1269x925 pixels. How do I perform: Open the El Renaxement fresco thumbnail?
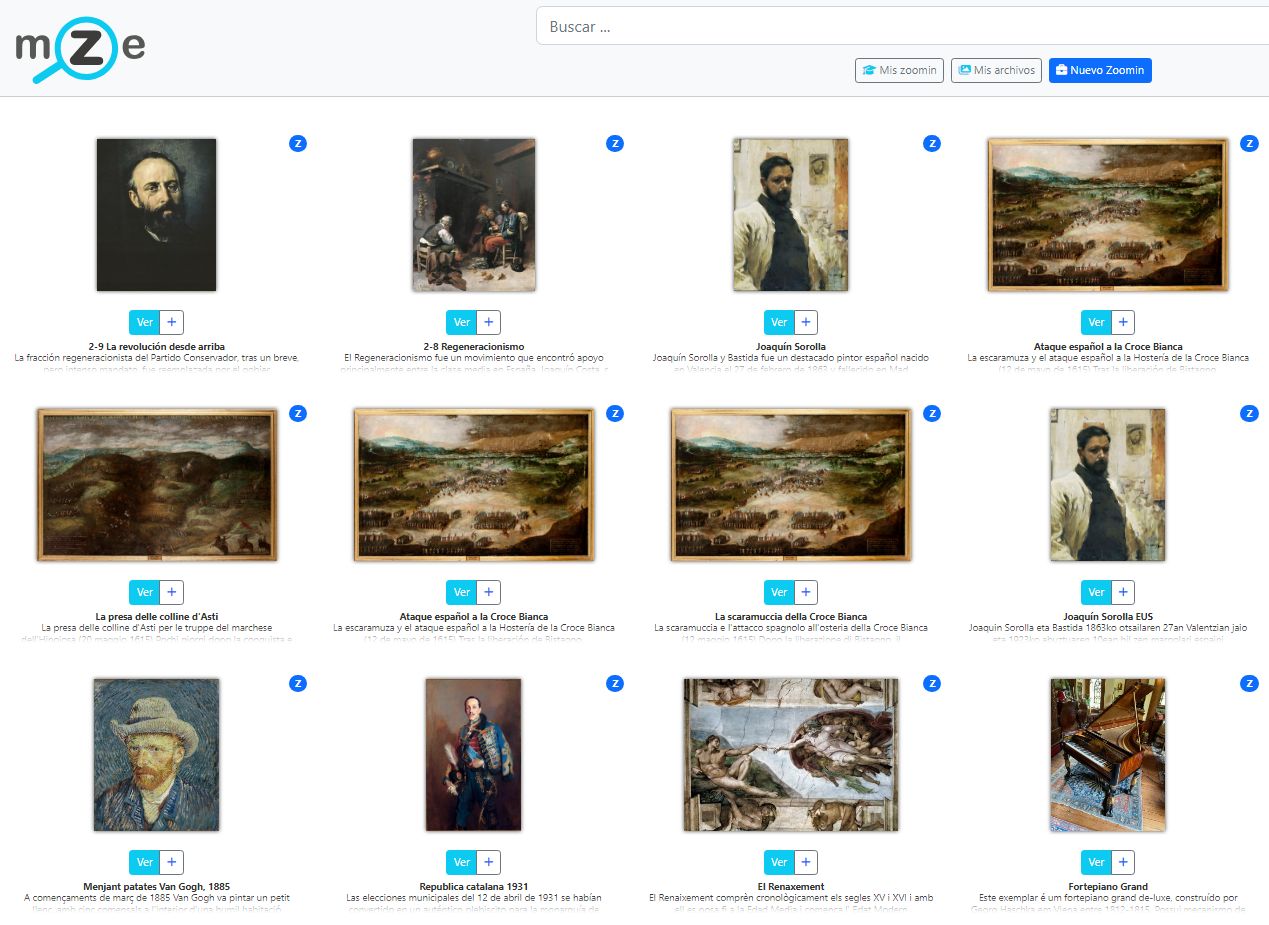(791, 755)
